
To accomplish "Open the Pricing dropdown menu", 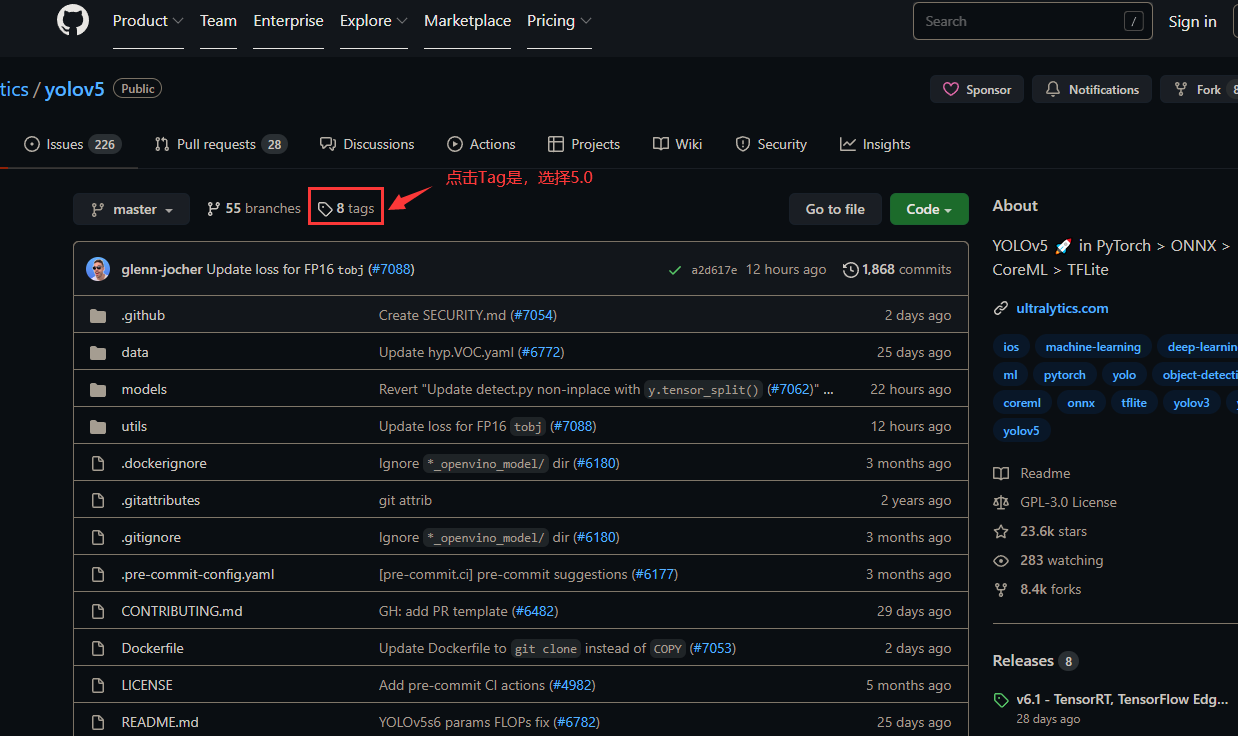I will [559, 21].
